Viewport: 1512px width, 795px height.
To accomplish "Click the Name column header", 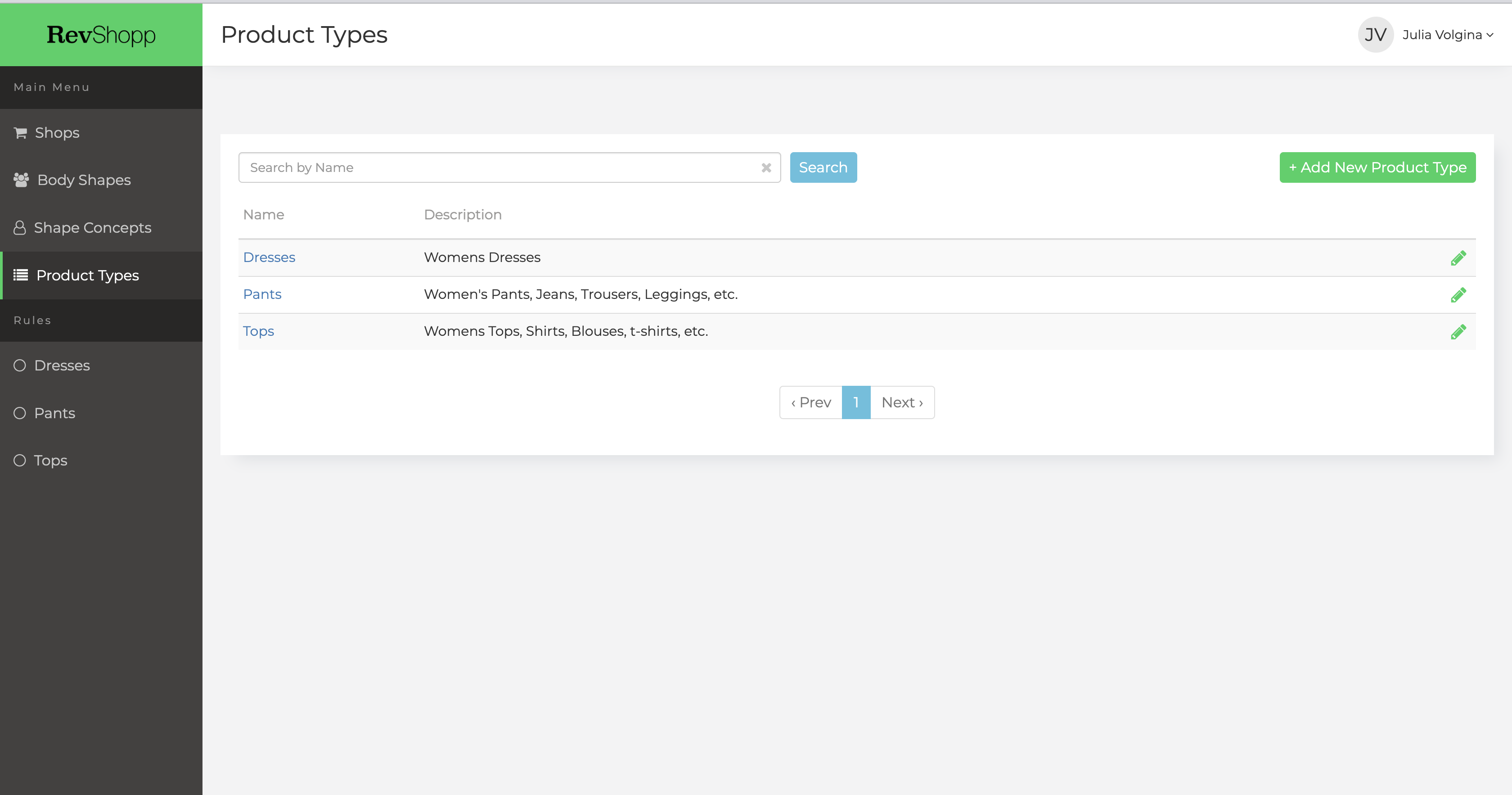I will point(264,214).
